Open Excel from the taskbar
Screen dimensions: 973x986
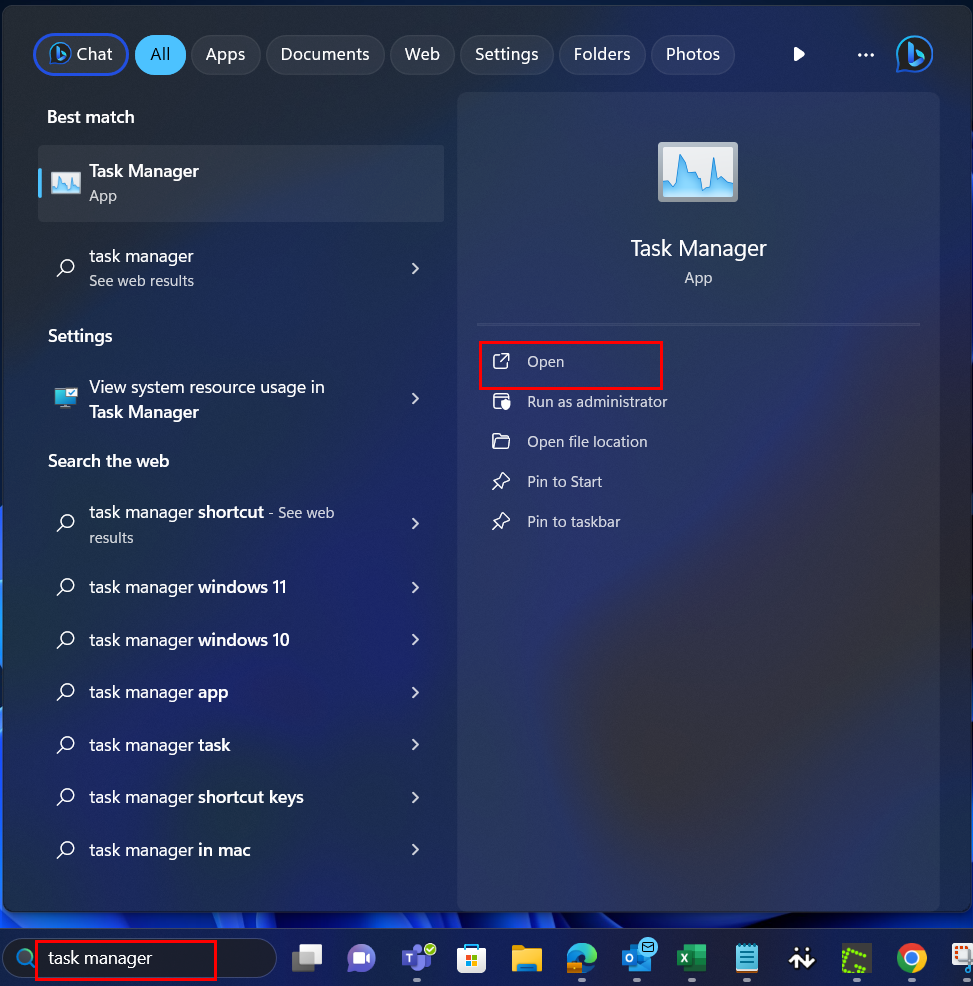691,958
